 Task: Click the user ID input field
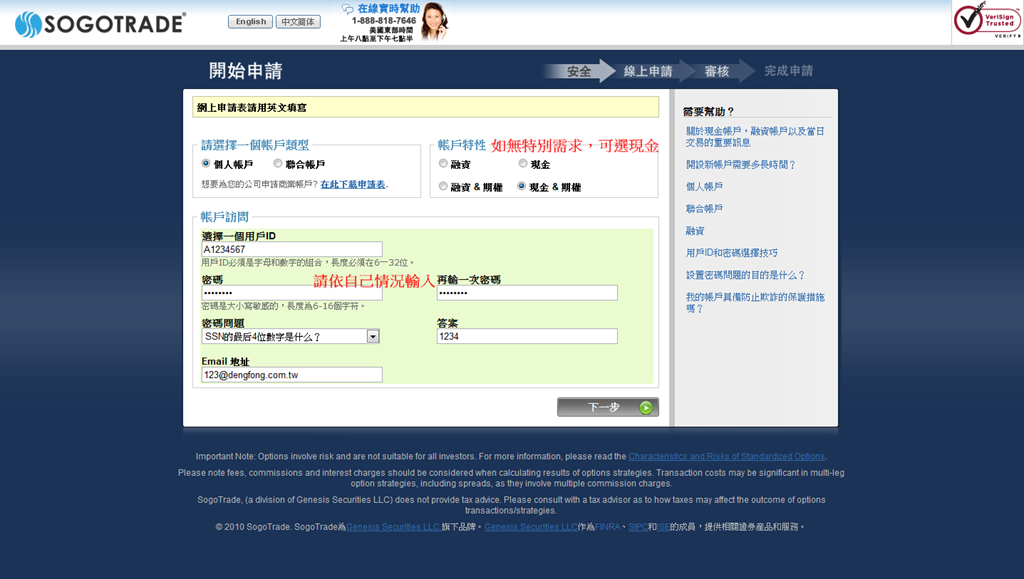tap(292, 249)
